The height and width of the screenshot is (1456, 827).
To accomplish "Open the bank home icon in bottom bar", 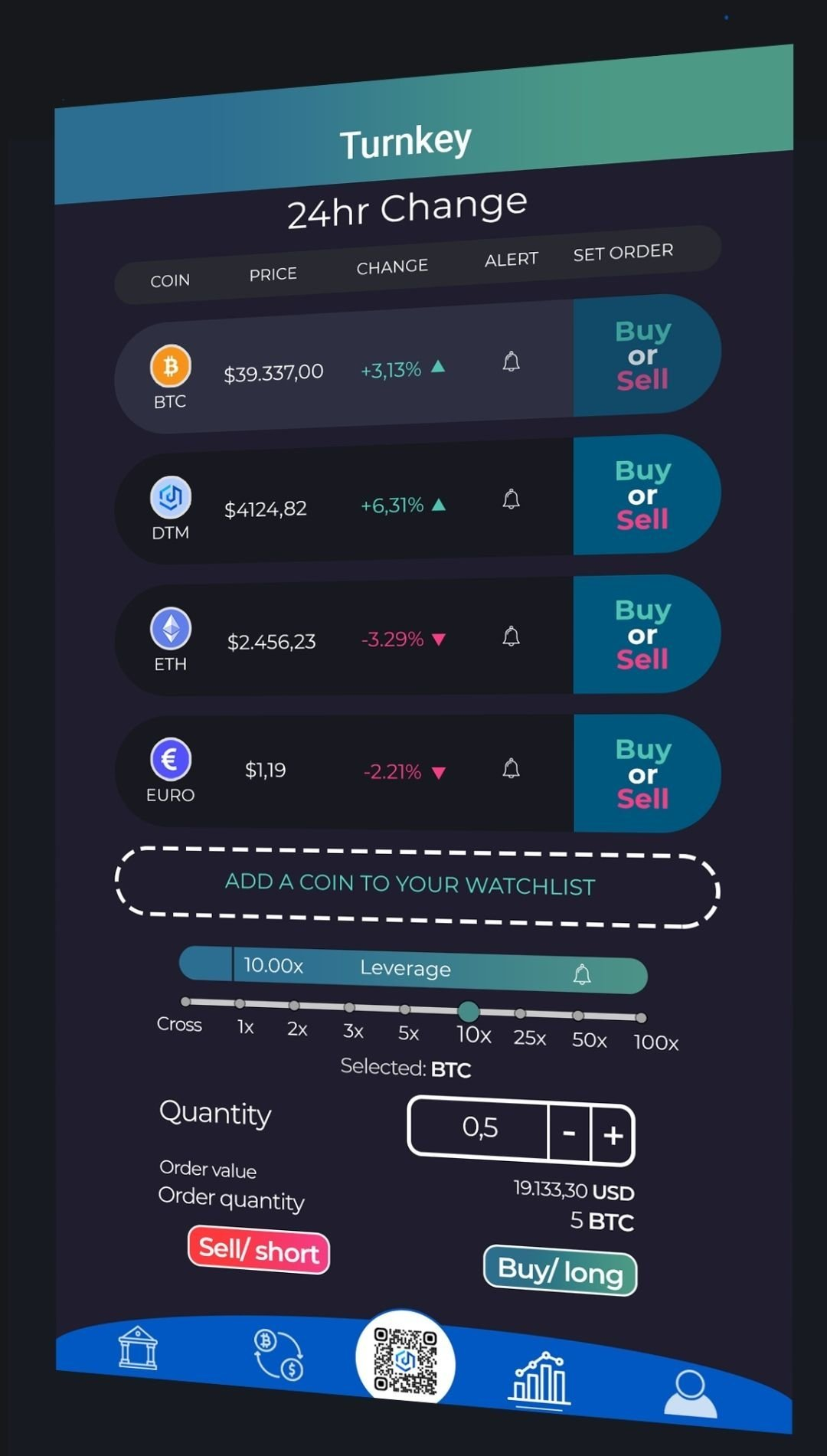I will (x=138, y=1348).
